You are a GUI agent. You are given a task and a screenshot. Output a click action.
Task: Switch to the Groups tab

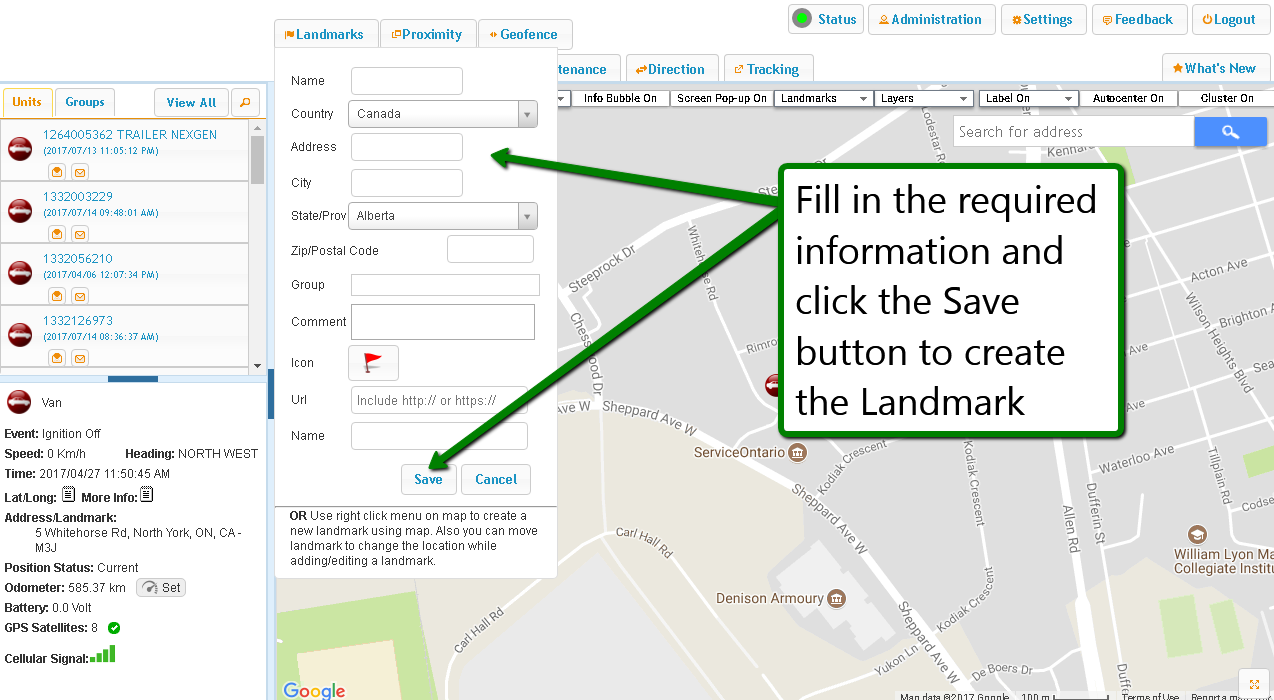tap(85, 102)
